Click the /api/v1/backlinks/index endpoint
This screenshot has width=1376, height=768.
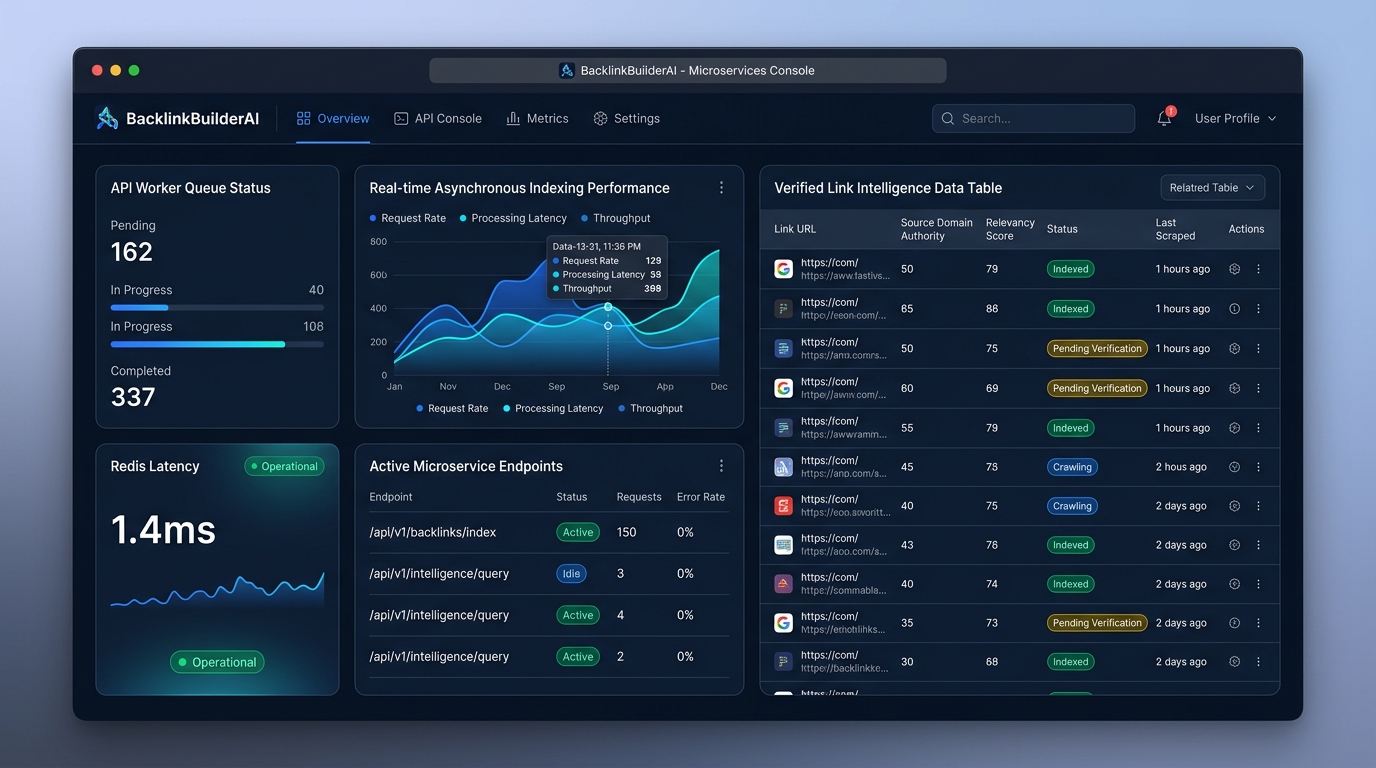(x=433, y=532)
